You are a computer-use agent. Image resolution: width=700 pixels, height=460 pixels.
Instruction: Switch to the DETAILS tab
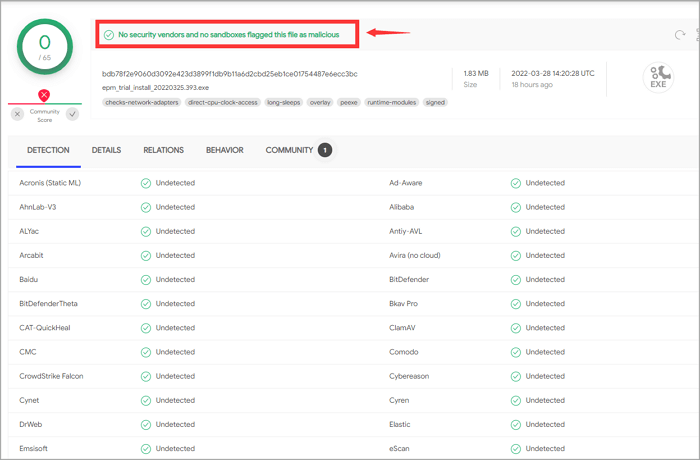(x=106, y=150)
